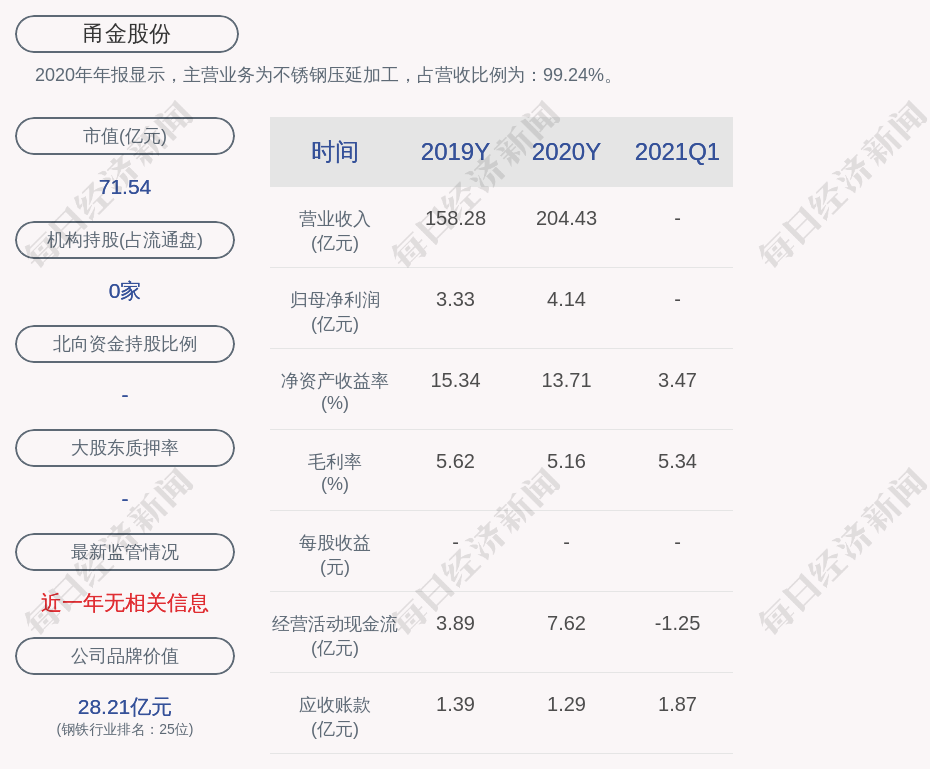
Task: Click the 甬金股份 company name pill
Action: (126, 34)
